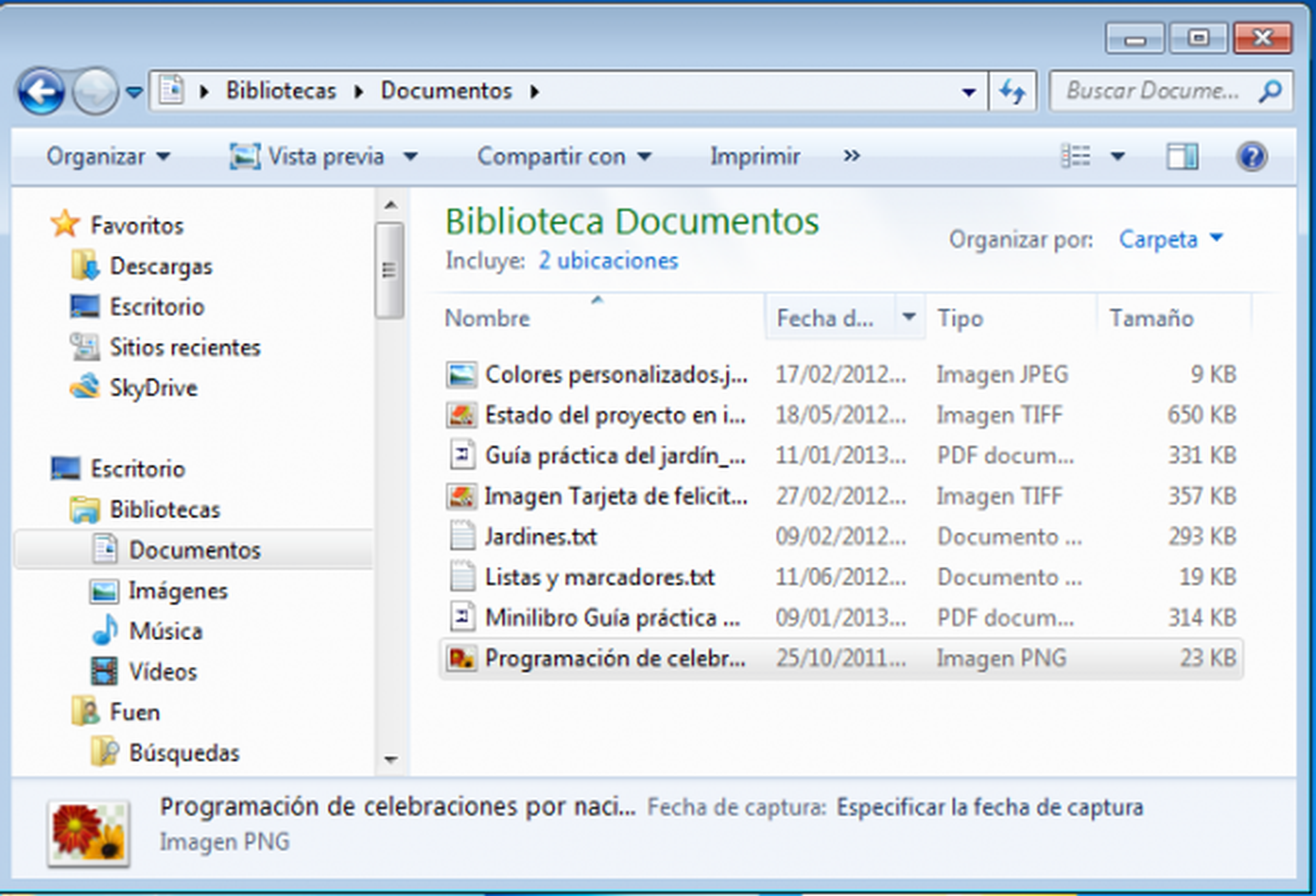Viewport: 1316px width, 896px height.
Task: Click the Buscar Documentos search field
Action: pyautogui.click(x=1152, y=91)
